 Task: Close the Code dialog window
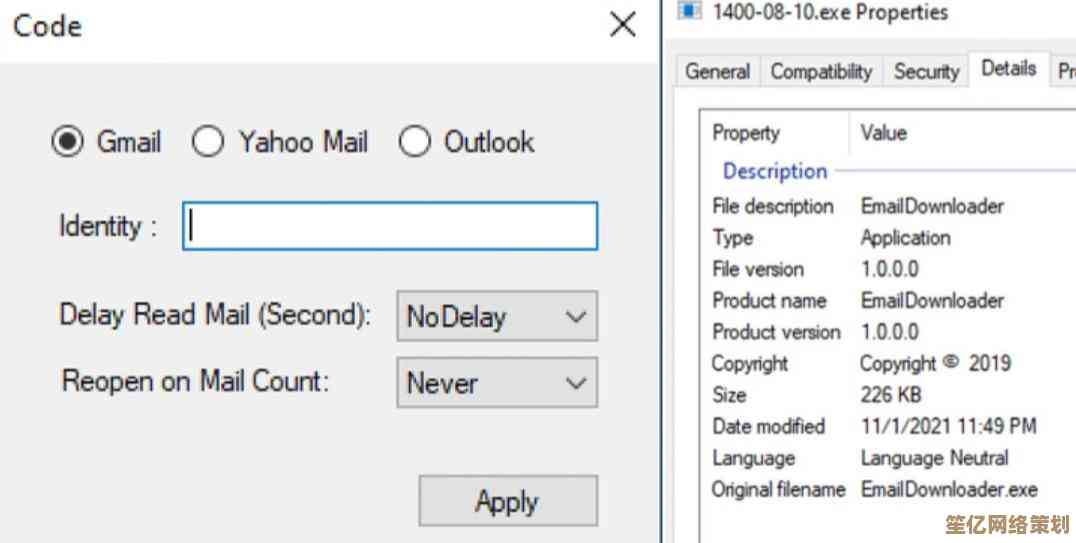[x=622, y=26]
